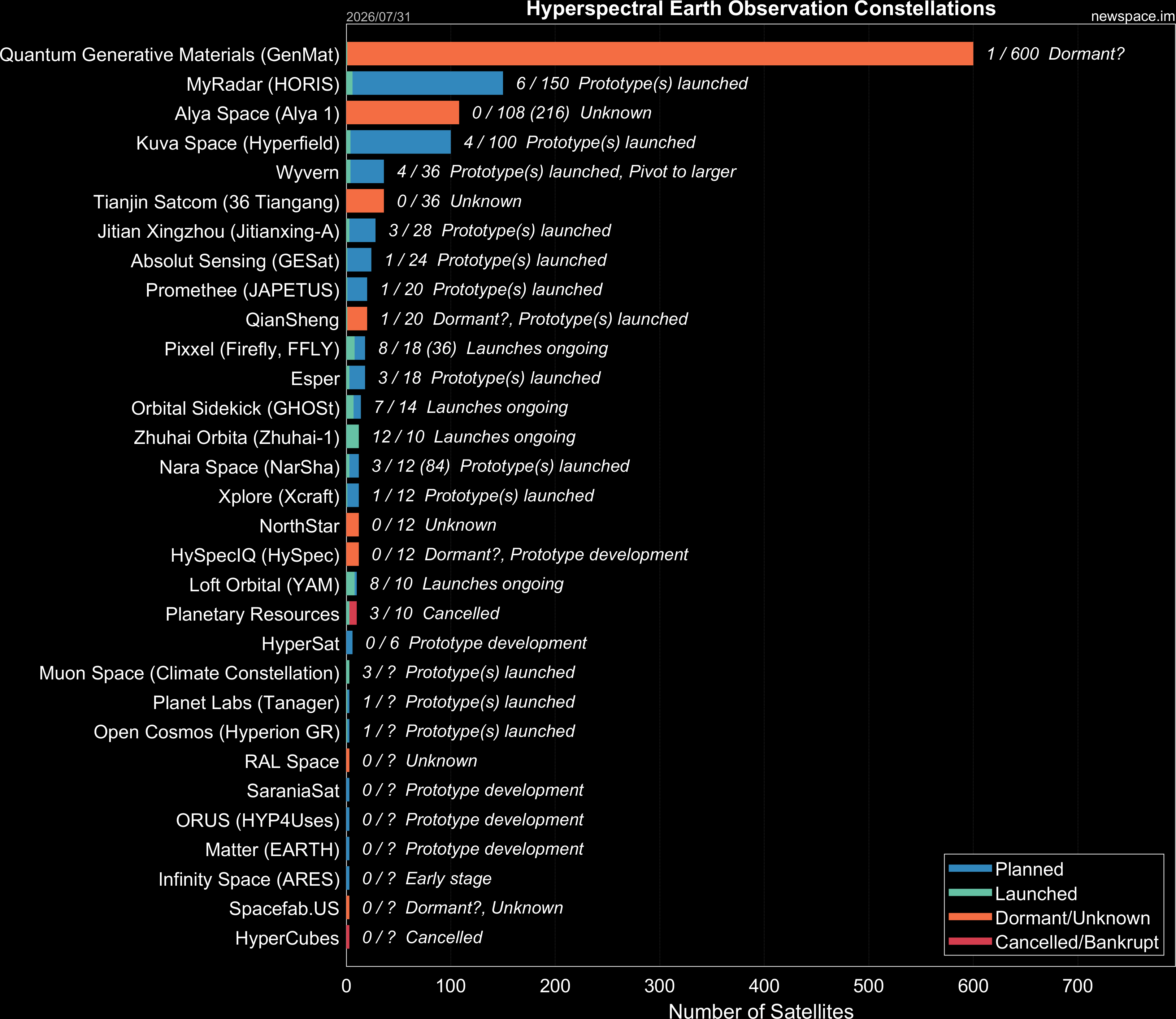Select the 'NorthStar' row label
This screenshot has width=1176, height=1019.
[x=299, y=526]
